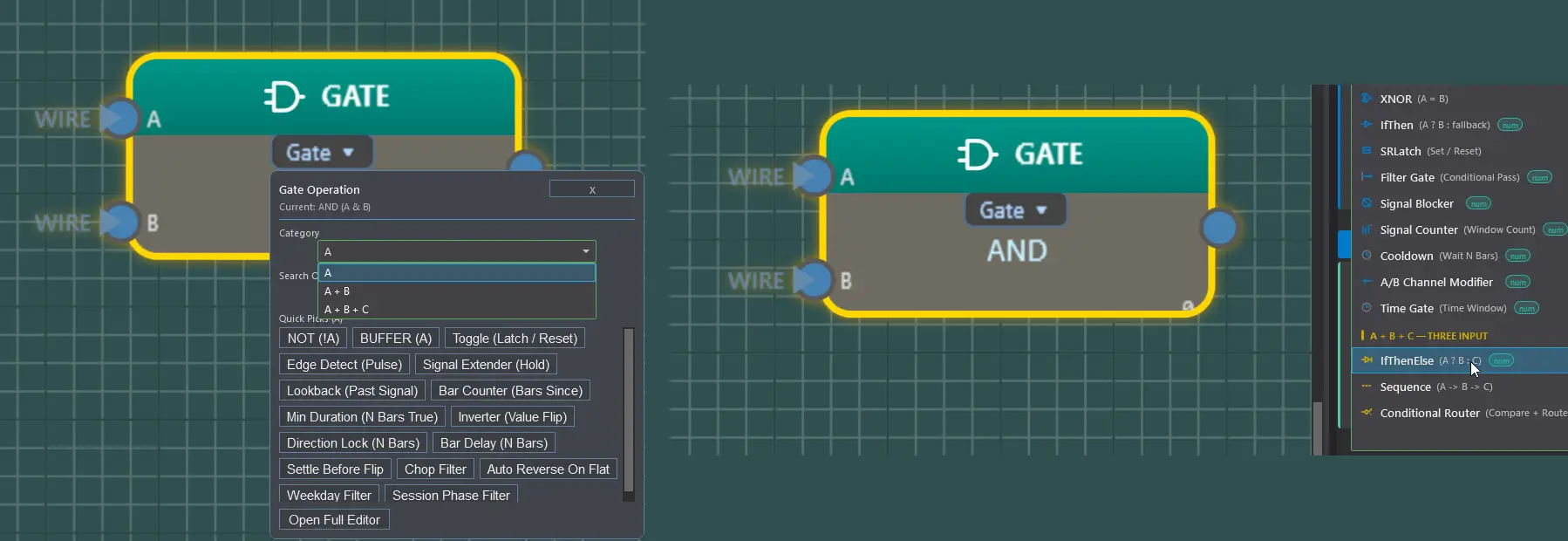The image size is (1568, 541).
Task: Click the Signal Blocker icon
Action: [1367, 203]
